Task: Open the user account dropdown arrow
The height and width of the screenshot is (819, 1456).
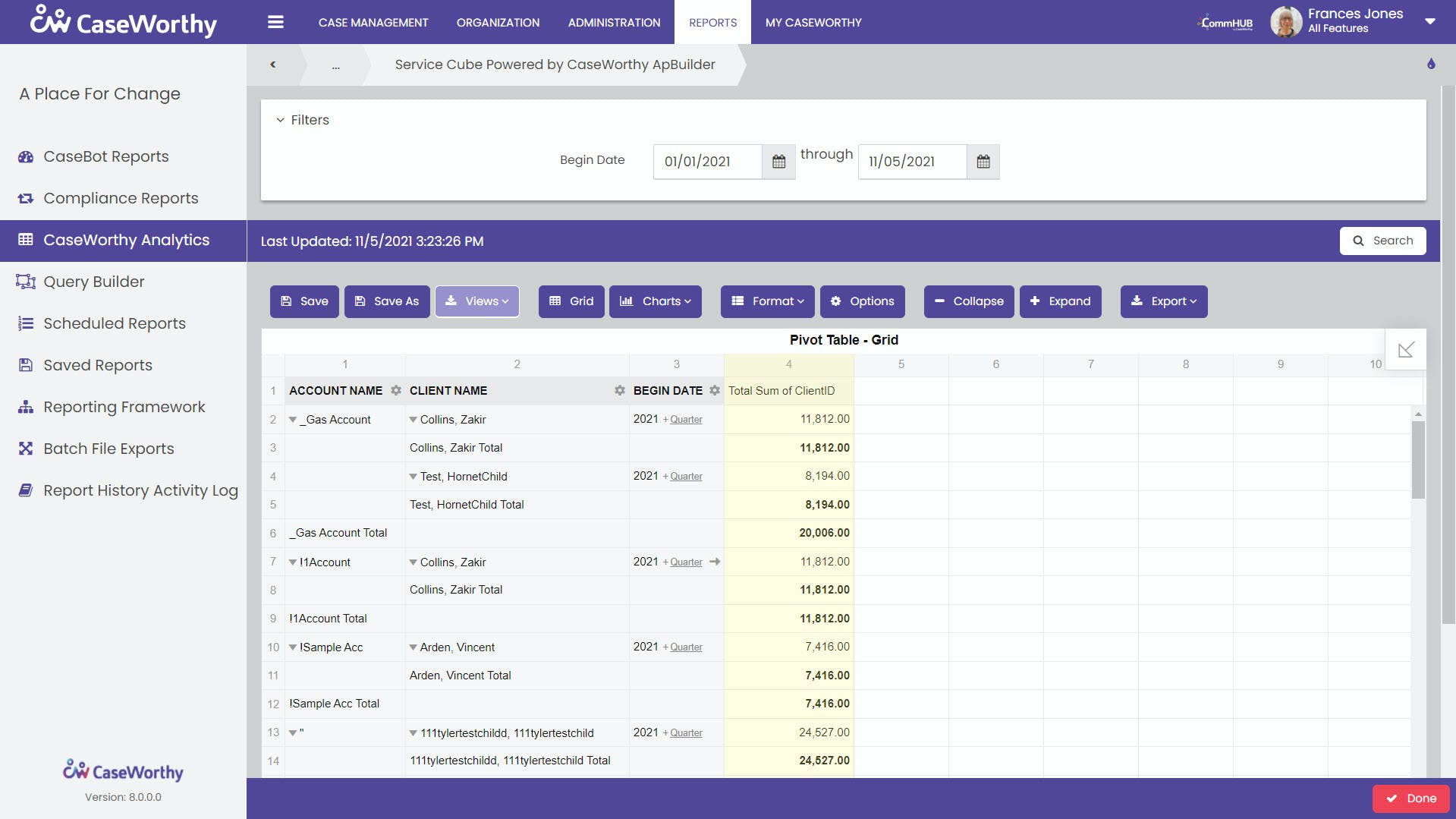Action: click(1430, 21)
